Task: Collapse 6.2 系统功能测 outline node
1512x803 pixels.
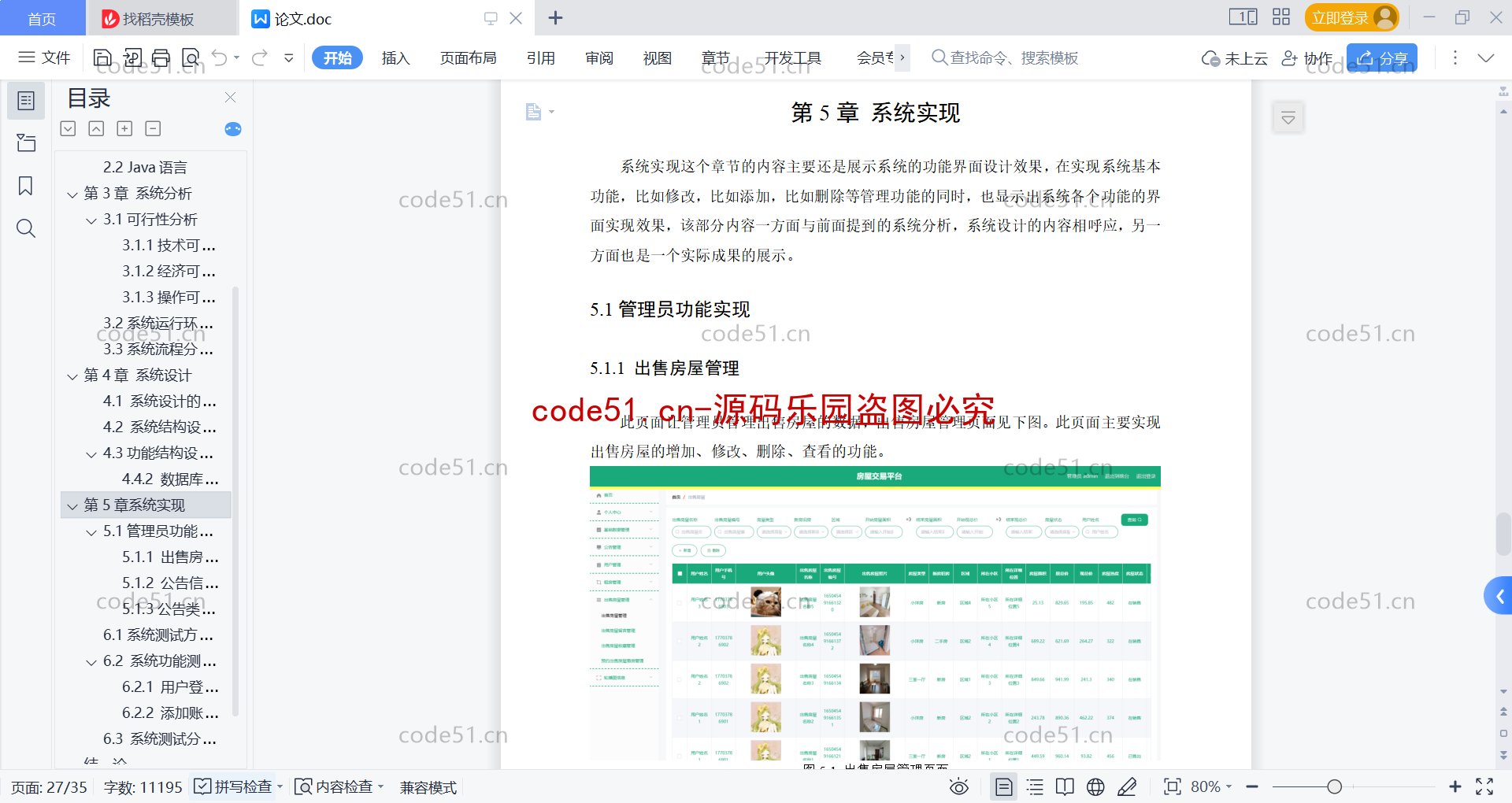Action: point(91,662)
